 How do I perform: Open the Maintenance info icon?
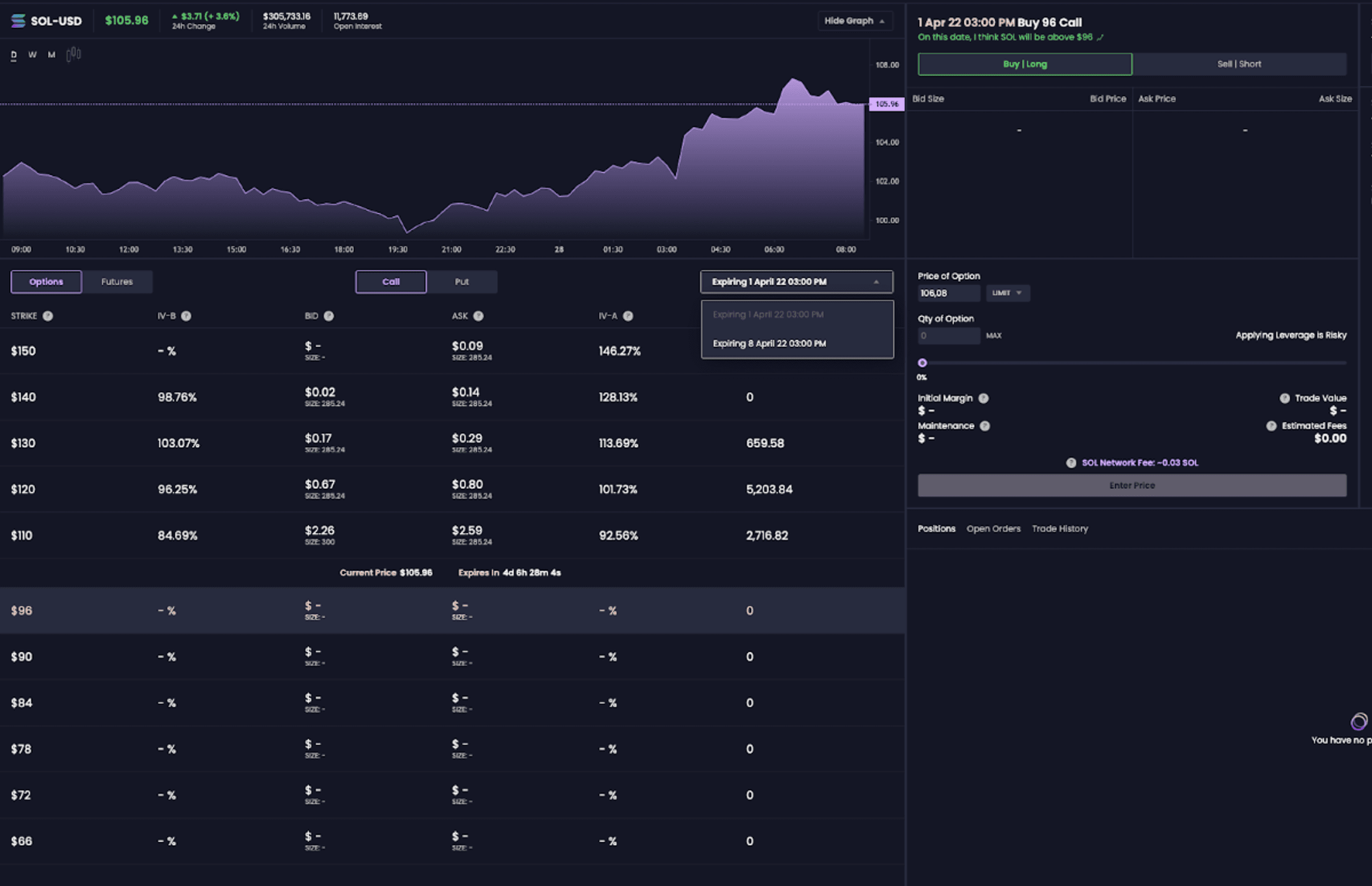(x=985, y=426)
